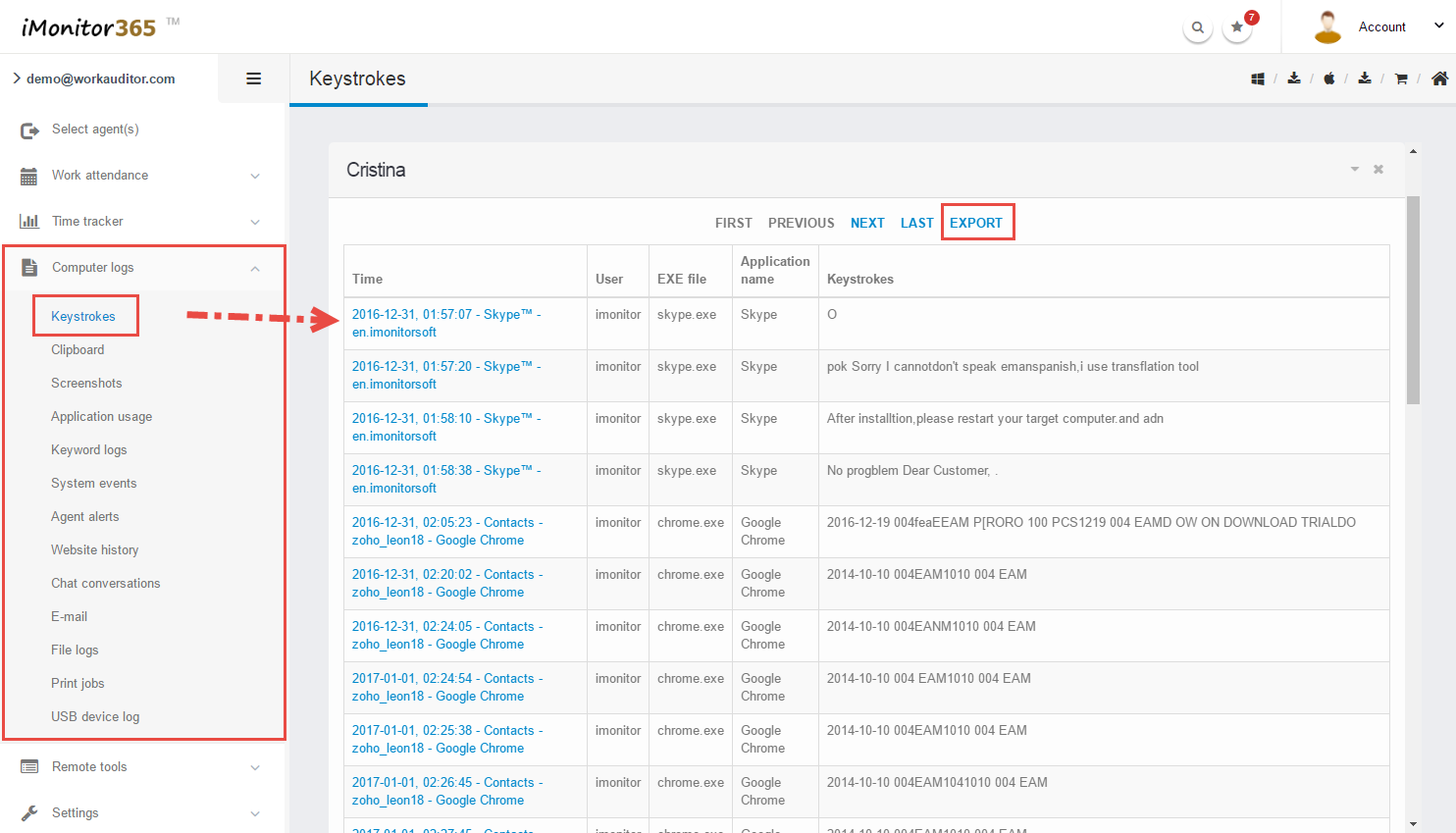Open Agent alerts page
The width and height of the screenshot is (1456, 833).
coord(84,517)
